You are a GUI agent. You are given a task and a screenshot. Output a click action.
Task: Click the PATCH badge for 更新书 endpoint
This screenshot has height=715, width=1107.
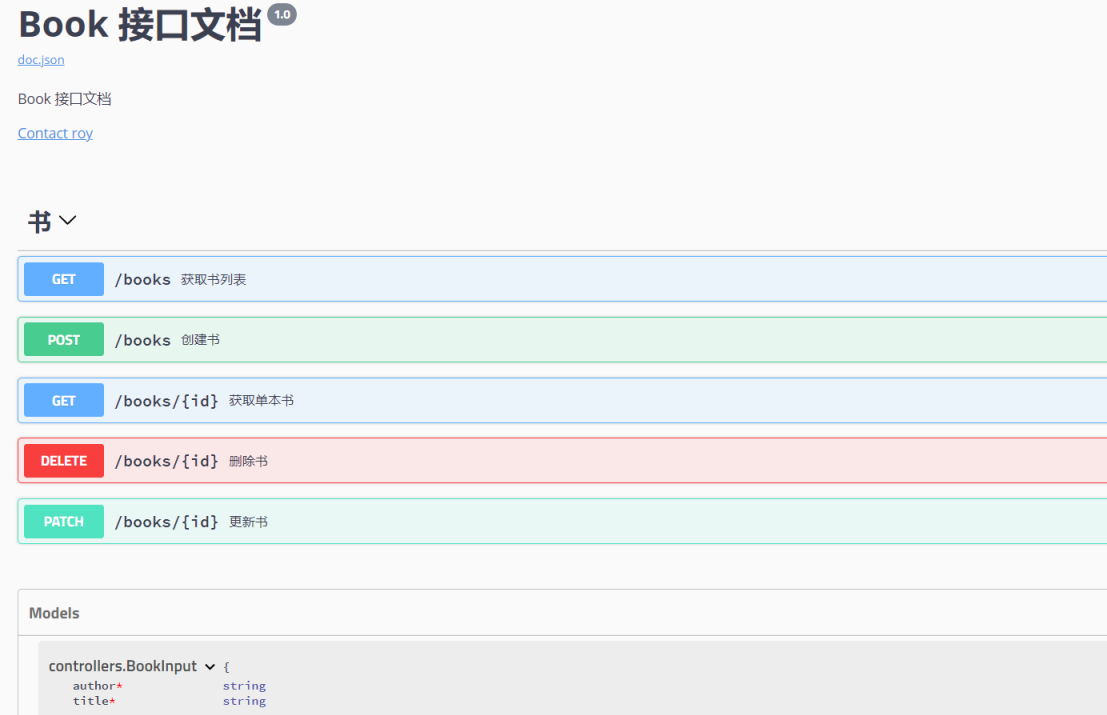63,521
